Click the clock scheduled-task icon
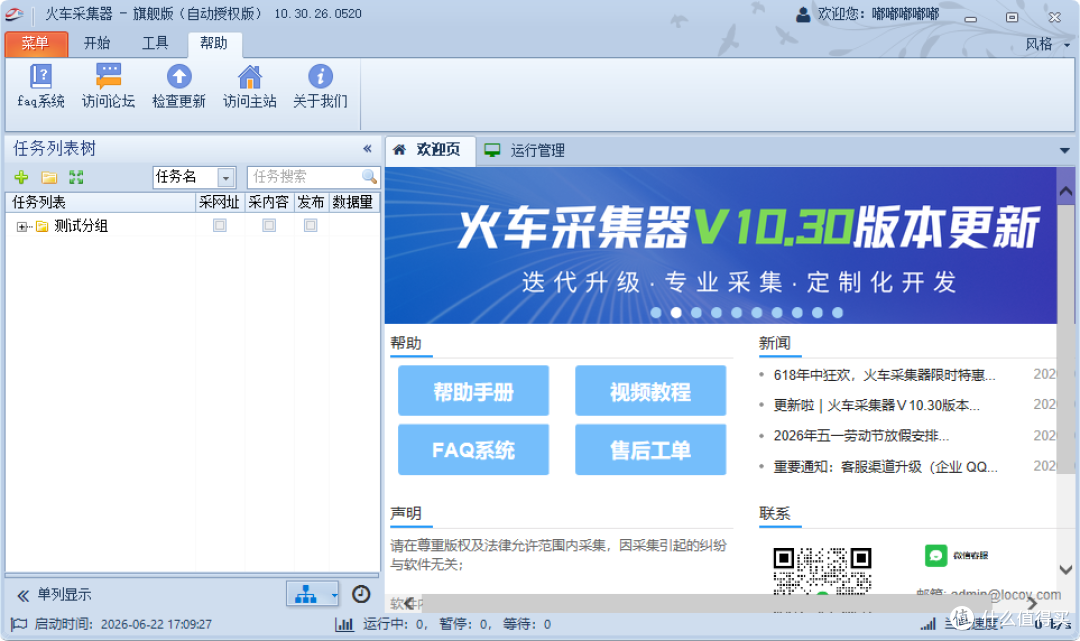This screenshot has width=1080, height=641. click(x=361, y=594)
